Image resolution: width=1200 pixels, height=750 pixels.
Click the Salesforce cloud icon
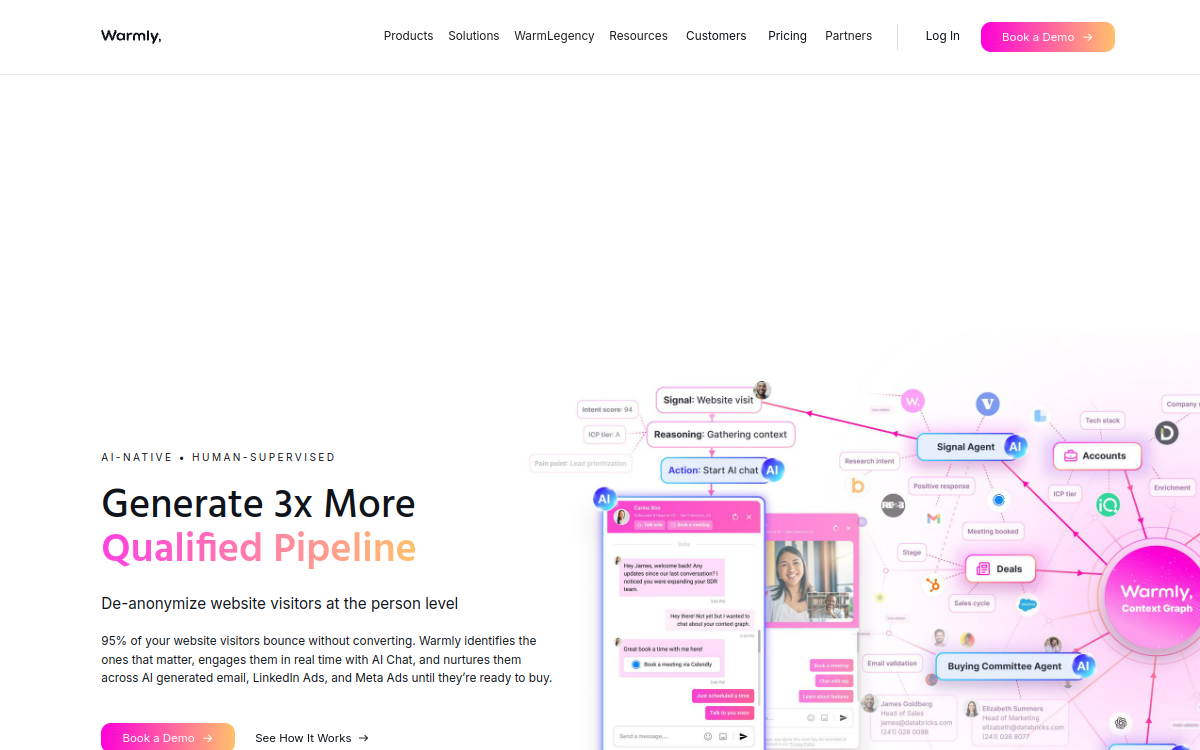click(x=1027, y=604)
